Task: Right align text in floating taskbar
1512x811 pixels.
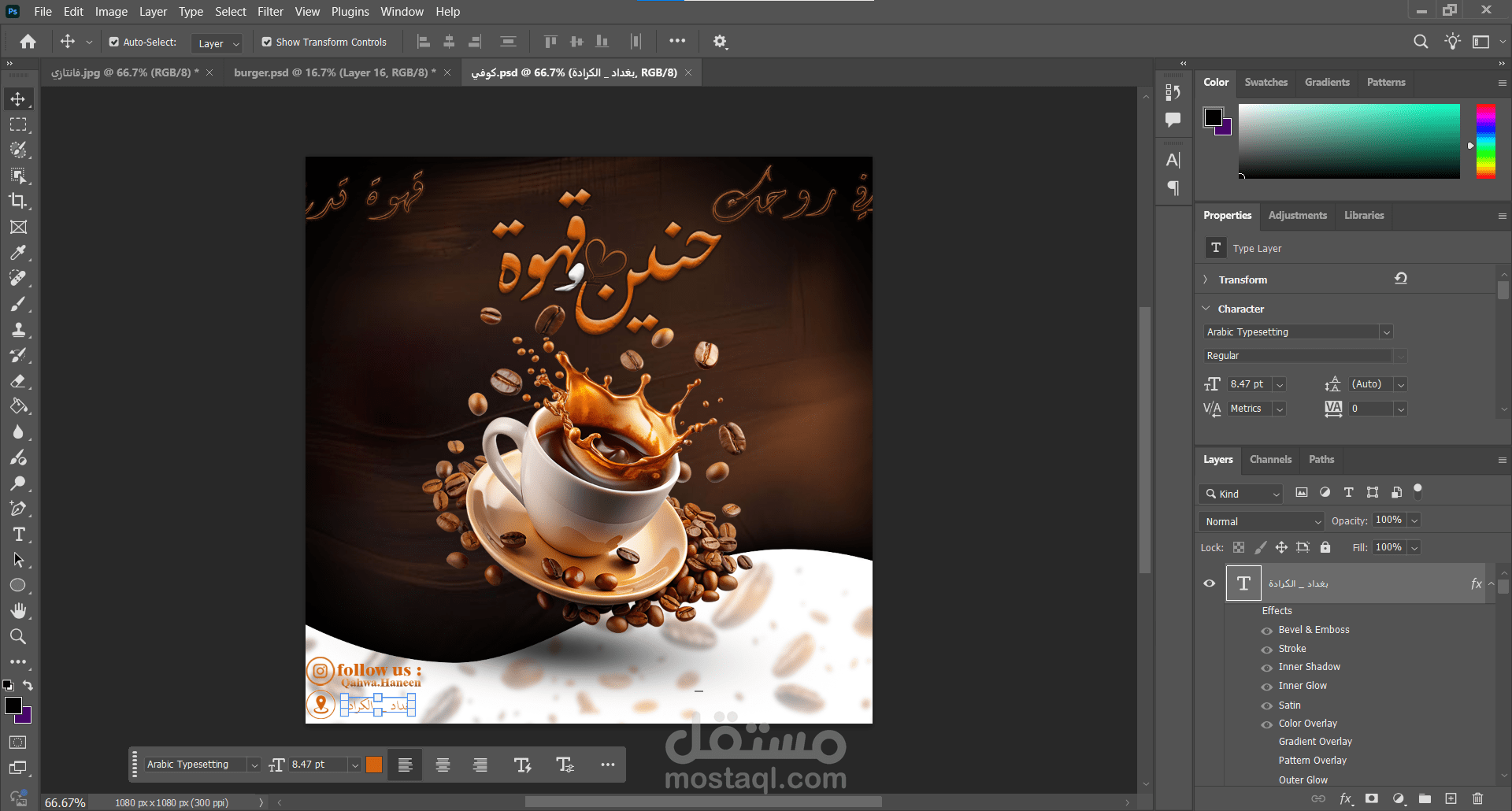Action: (480, 765)
